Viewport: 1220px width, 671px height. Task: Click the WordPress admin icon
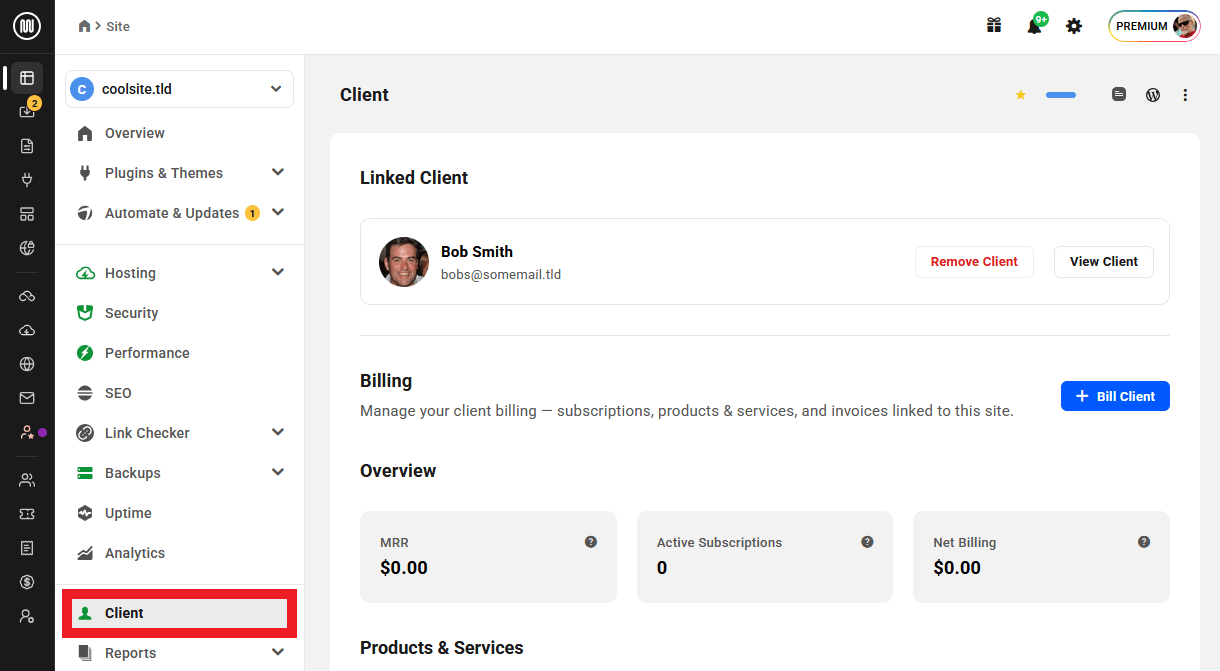(1153, 95)
